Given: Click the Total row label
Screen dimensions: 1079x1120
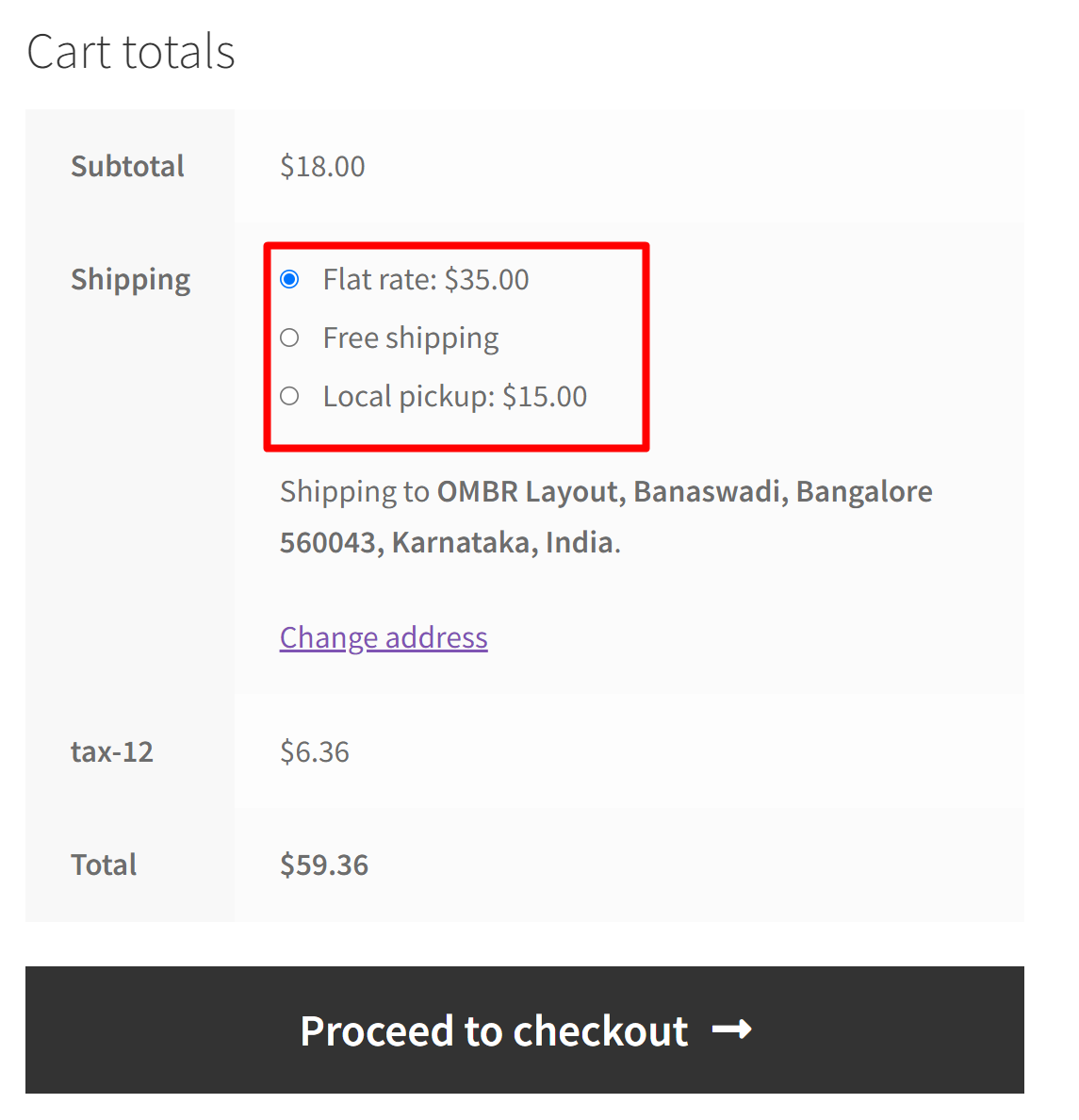Looking at the screenshot, I should [104, 865].
